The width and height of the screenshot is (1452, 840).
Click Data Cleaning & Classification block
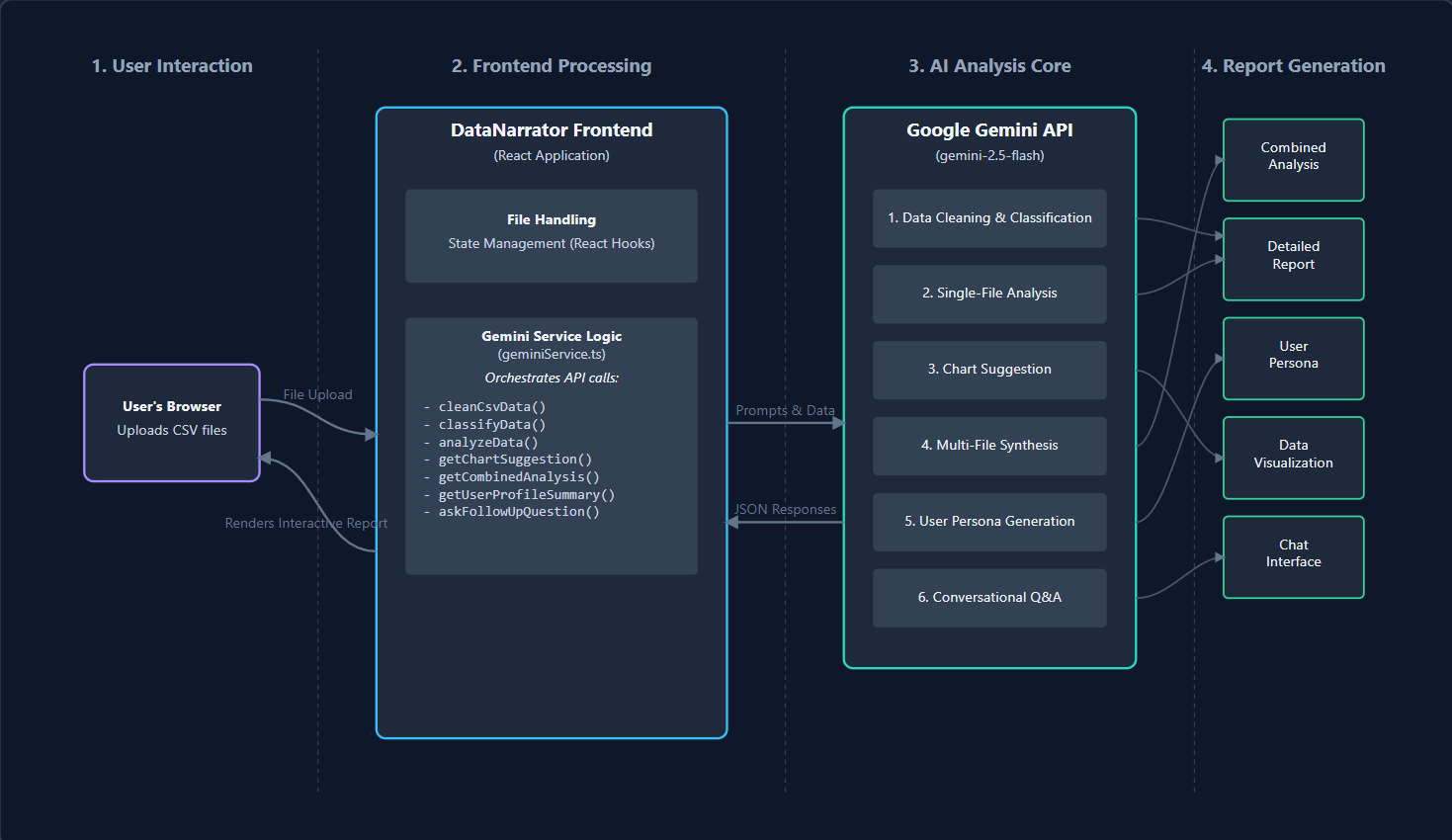tap(989, 218)
